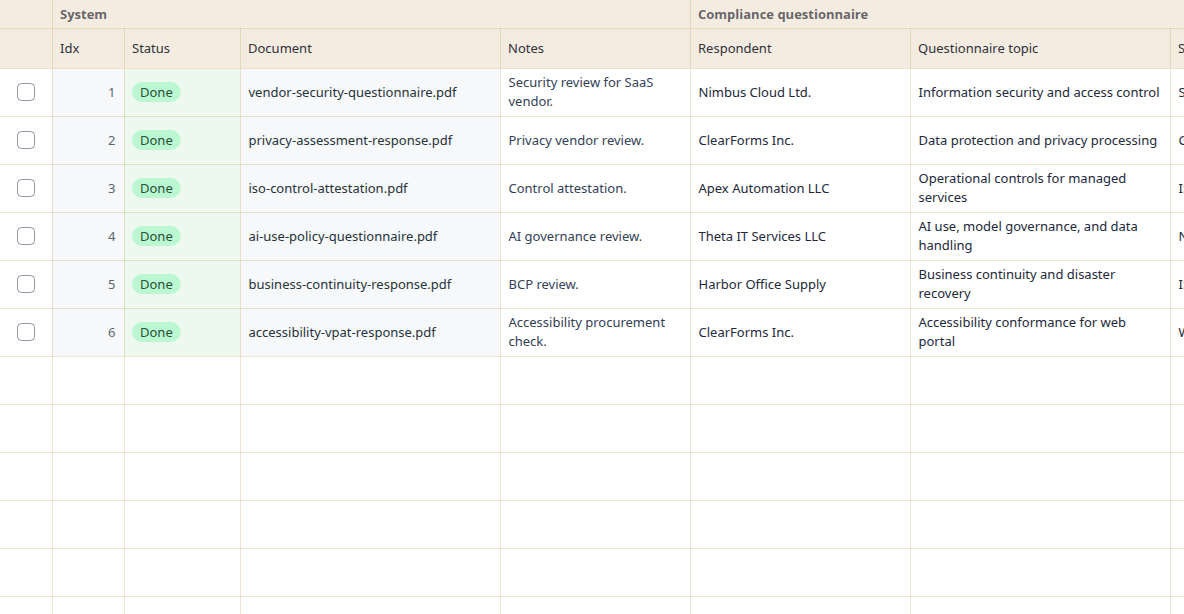Tick the checkbox for row 2
Screen dimensions: 1184x614
point(26,140)
